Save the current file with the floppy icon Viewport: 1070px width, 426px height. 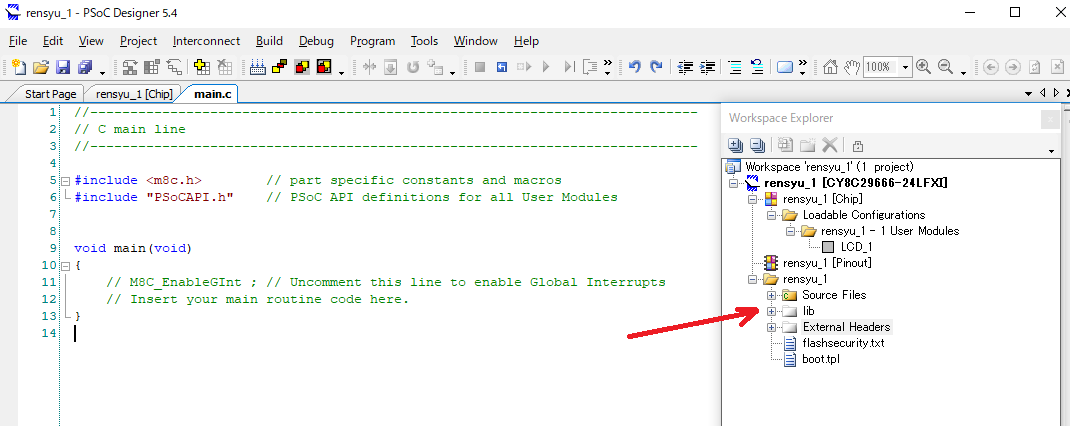(x=63, y=67)
